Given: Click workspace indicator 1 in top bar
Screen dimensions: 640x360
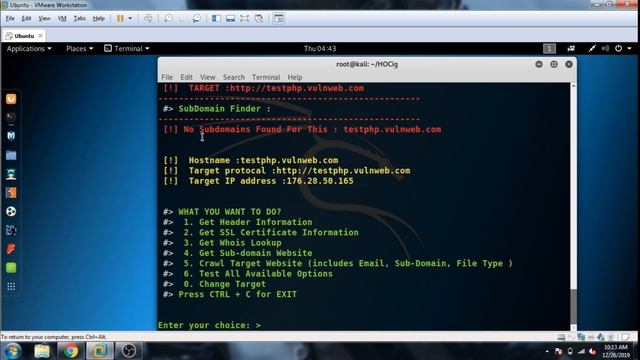Looking at the screenshot, I should (x=549, y=49).
